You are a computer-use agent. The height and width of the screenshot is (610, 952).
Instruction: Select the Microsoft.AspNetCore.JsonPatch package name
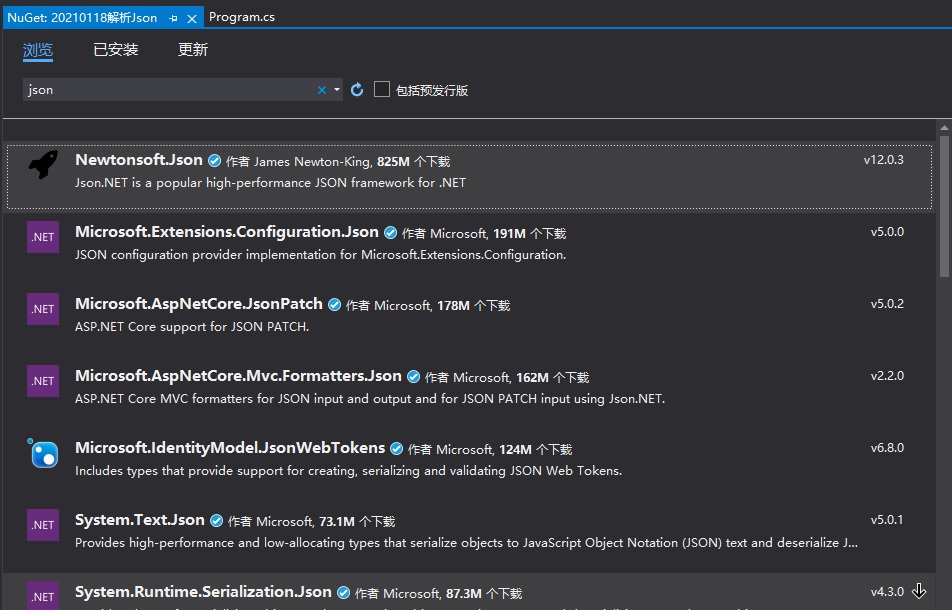[x=199, y=303]
